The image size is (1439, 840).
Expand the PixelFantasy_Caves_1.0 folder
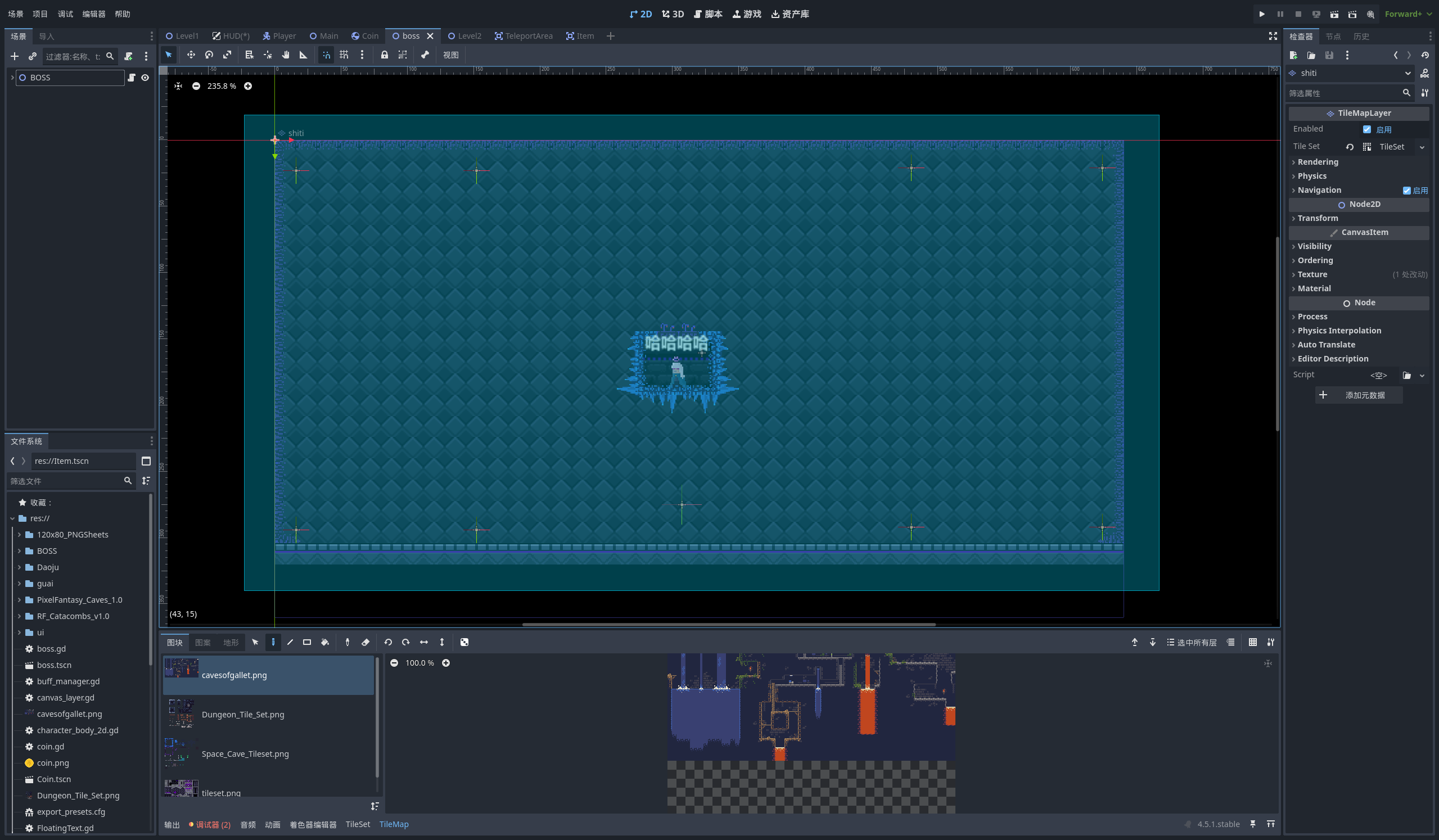[20, 600]
